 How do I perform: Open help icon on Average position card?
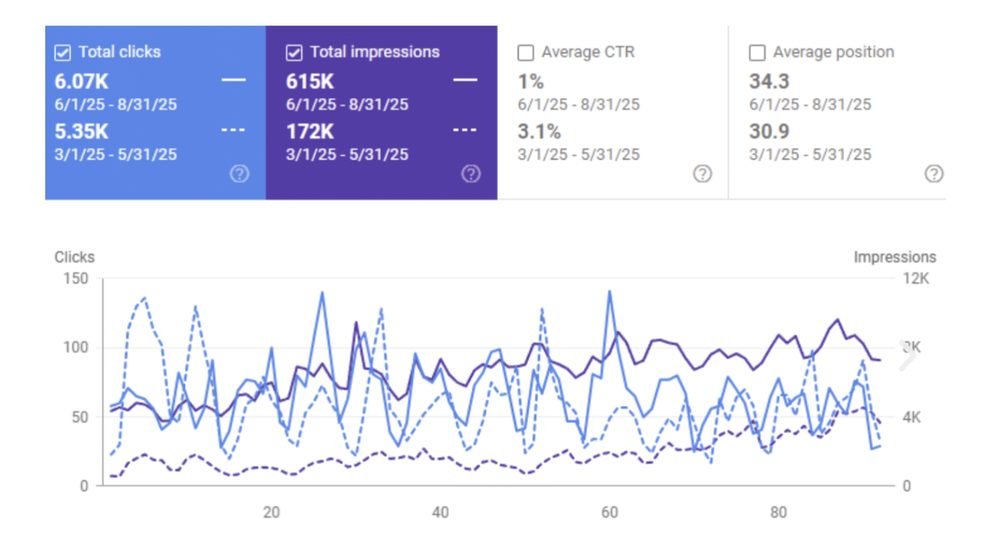(934, 174)
